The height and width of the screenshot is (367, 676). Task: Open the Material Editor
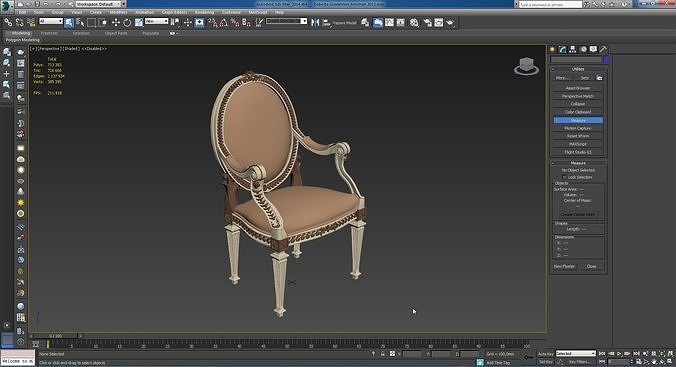pyautogui.click(x=414, y=22)
